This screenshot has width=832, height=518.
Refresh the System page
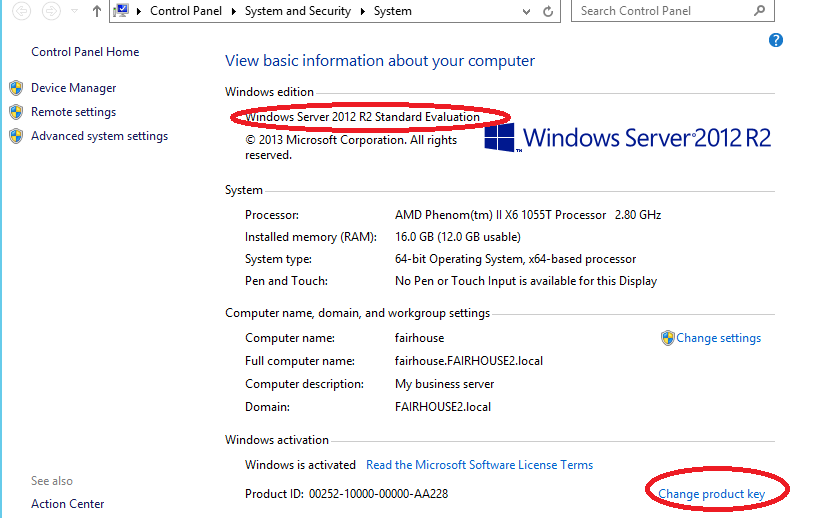(x=548, y=11)
